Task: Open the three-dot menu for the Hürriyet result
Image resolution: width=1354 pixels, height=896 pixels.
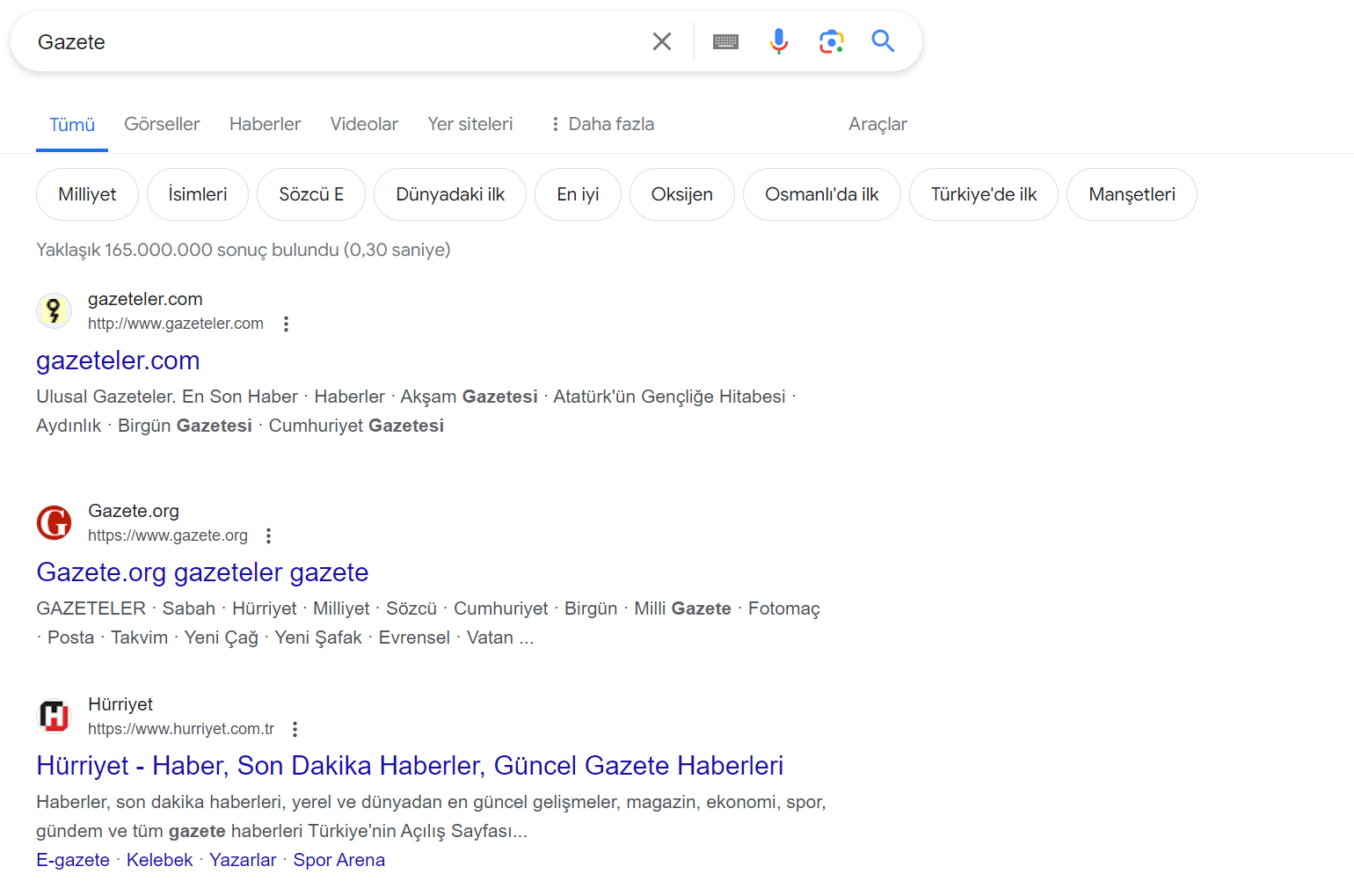Action: [x=295, y=729]
